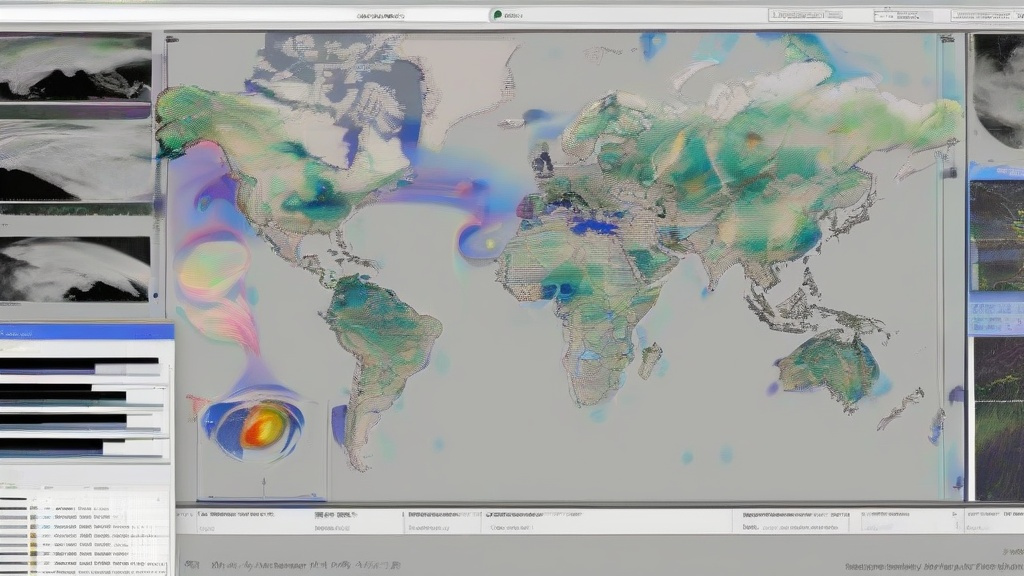Image resolution: width=1024 pixels, height=576 pixels.
Task: Open the second cloud satellite thumbnail on the left
Action: click(x=75, y=160)
